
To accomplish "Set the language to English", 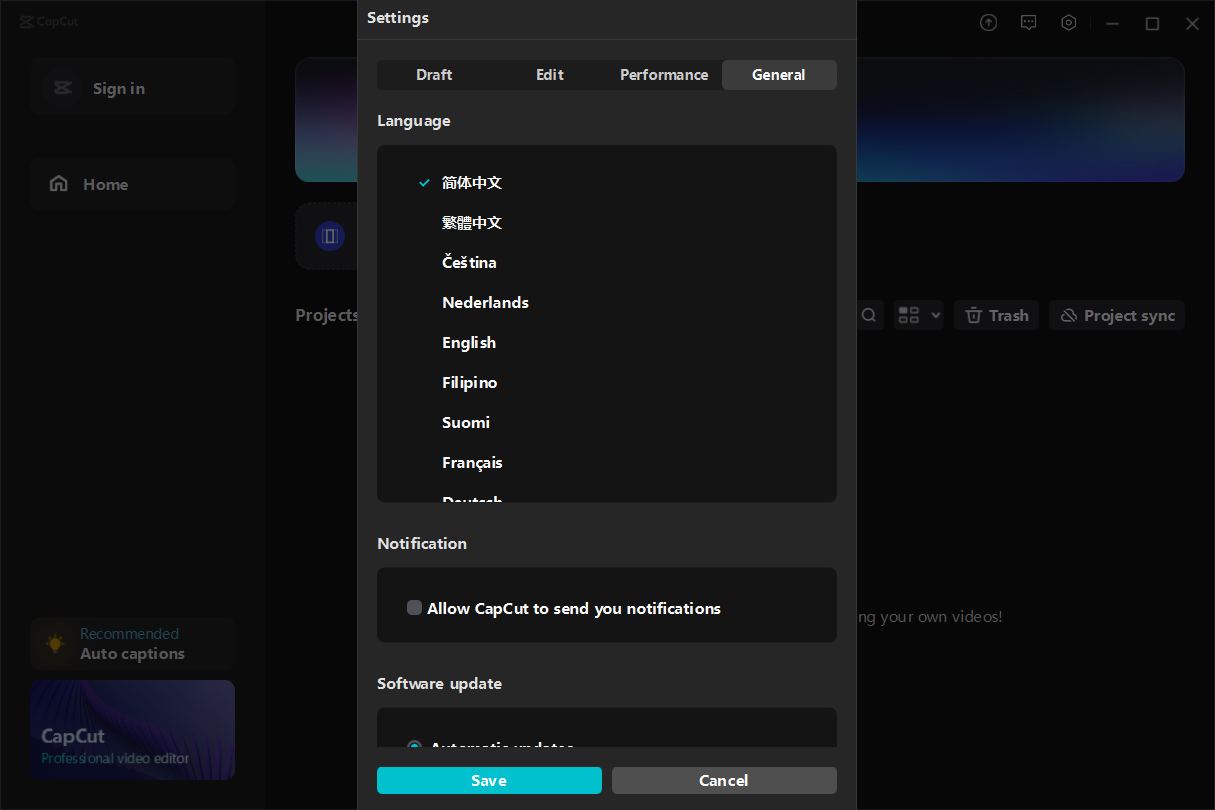I will [469, 343].
